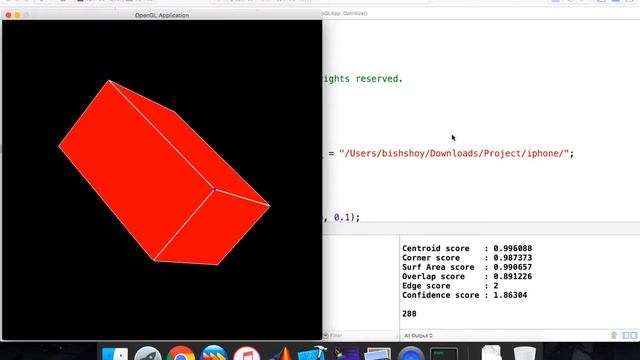Open the striped round icon beside Chrome
Viewport: 640px width, 360px height.
213,353
